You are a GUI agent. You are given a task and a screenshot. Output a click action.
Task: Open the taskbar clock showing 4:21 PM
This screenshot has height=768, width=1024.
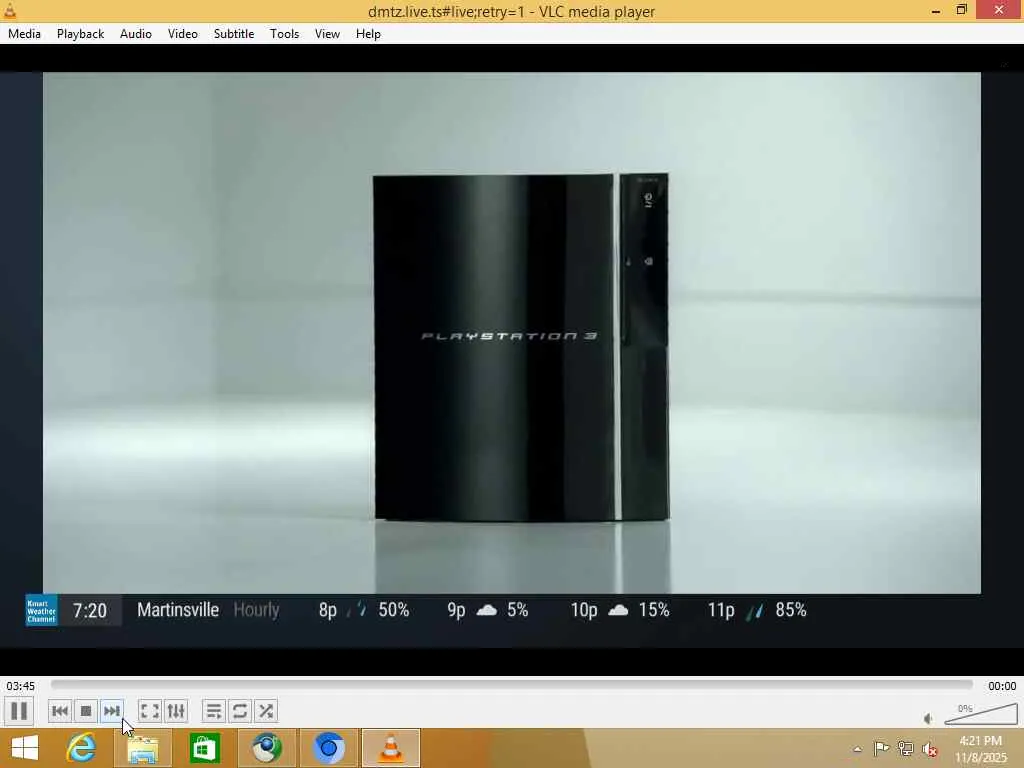point(981,749)
